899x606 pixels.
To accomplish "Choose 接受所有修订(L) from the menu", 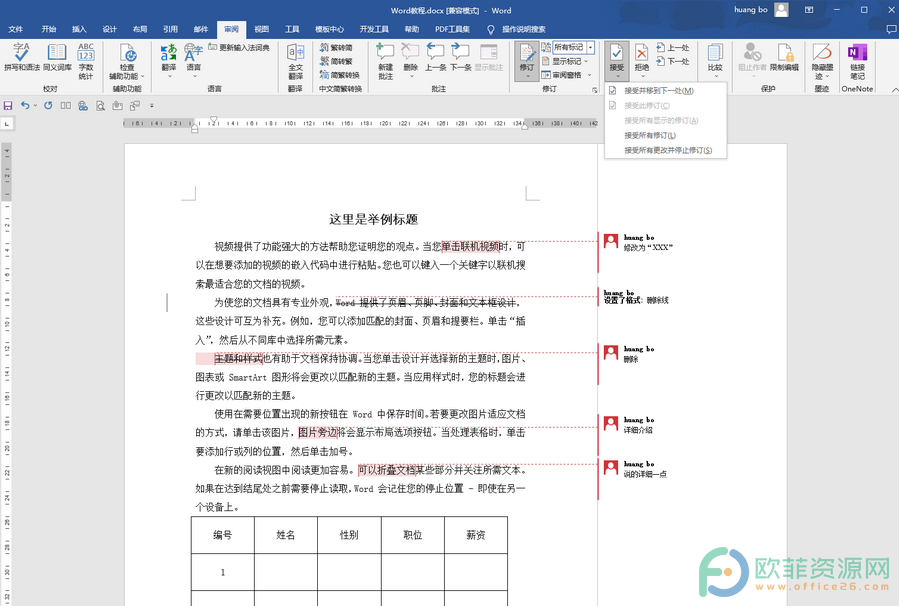I will [666, 135].
